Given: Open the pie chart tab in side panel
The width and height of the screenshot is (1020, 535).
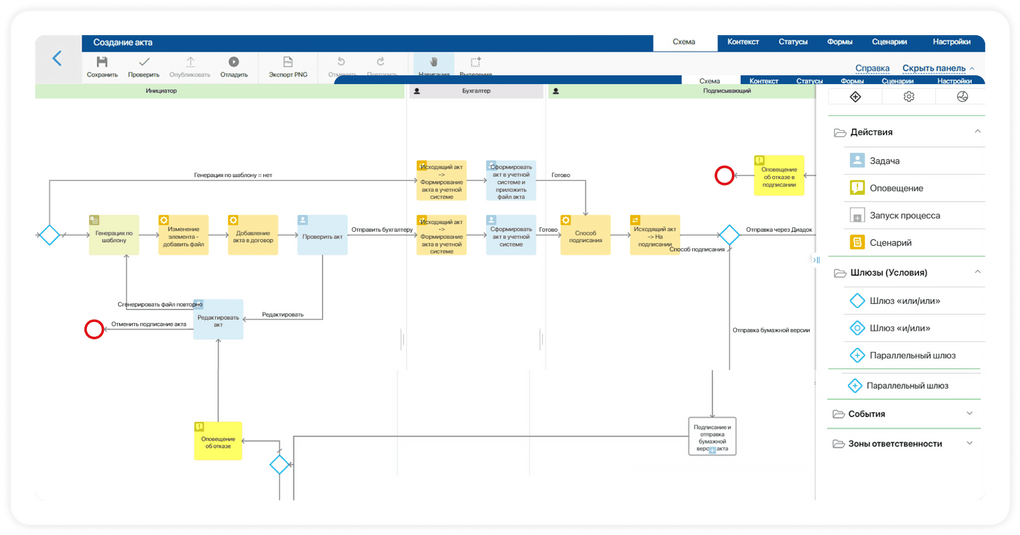Looking at the screenshot, I should click(x=962, y=97).
